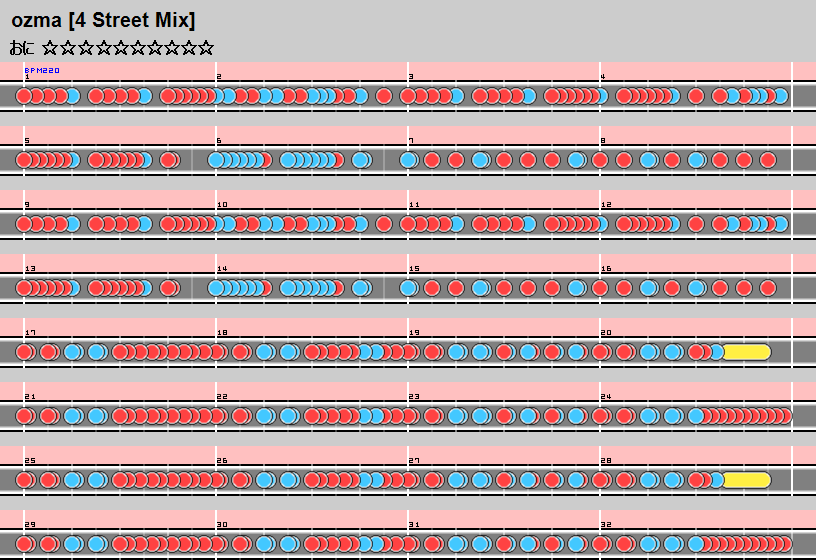This screenshot has width=816, height=560.
Task: Click the first star in the difficulty rating
Action: [x=50, y=48]
